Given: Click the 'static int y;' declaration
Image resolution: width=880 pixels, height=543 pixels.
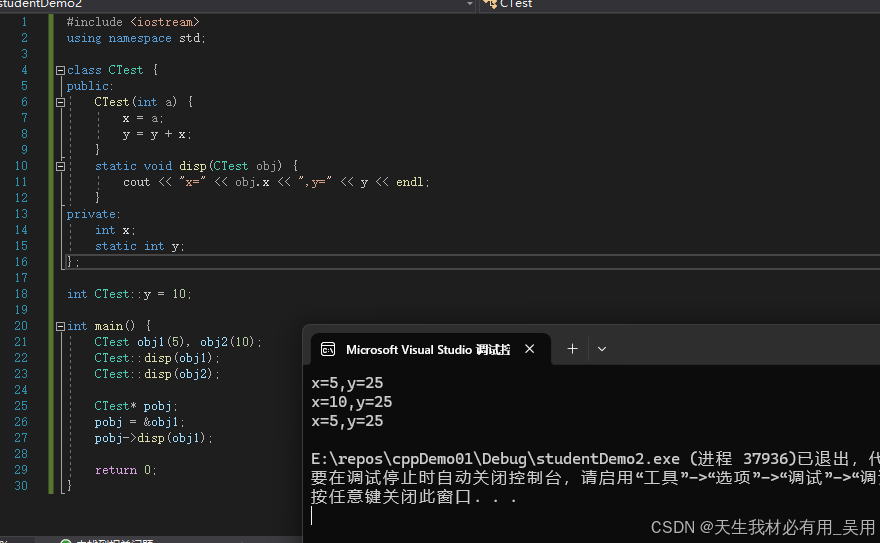Looking at the screenshot, I should pos(139,246).
